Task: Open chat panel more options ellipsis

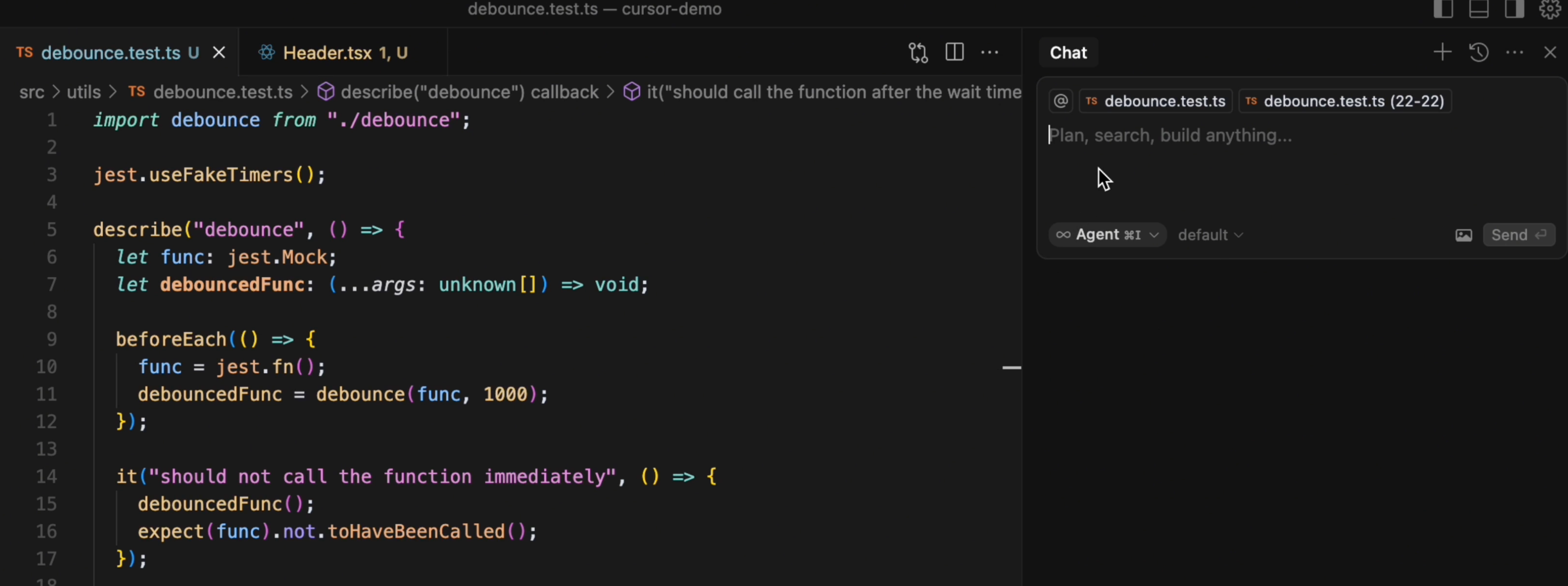Action: [x=1515, y=52]
